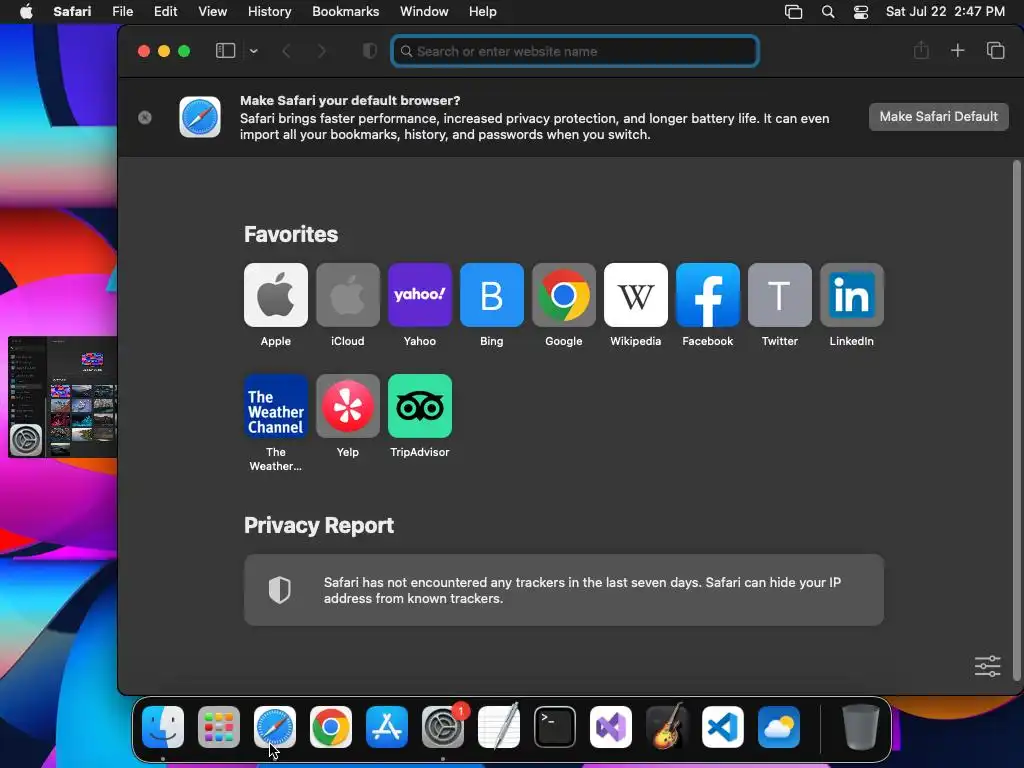Open GarageBand from the Dock
This screenshot has width=1024, height=768.
point(667,727)
